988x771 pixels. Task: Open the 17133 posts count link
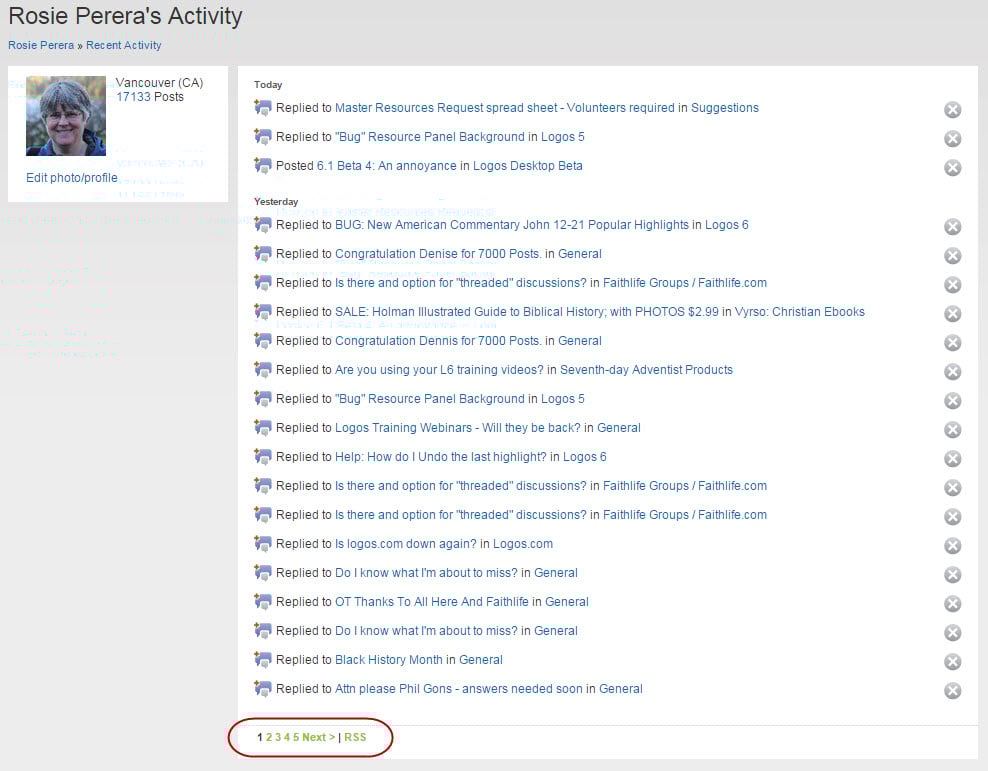[x=133, y=97]
